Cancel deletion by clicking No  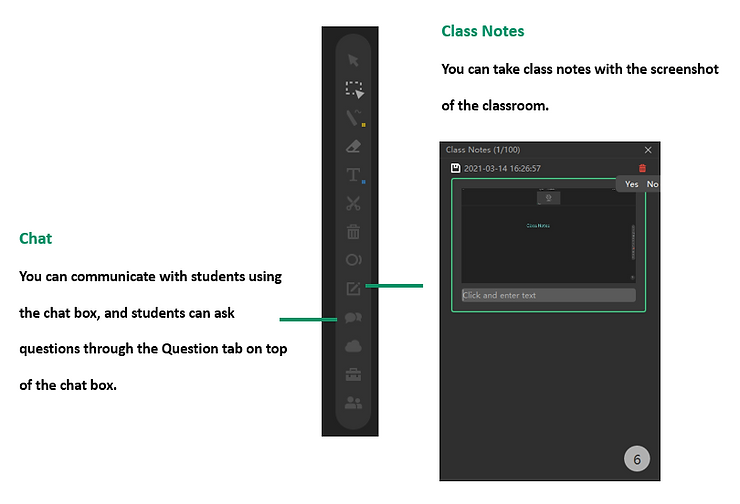coord(652,184)
